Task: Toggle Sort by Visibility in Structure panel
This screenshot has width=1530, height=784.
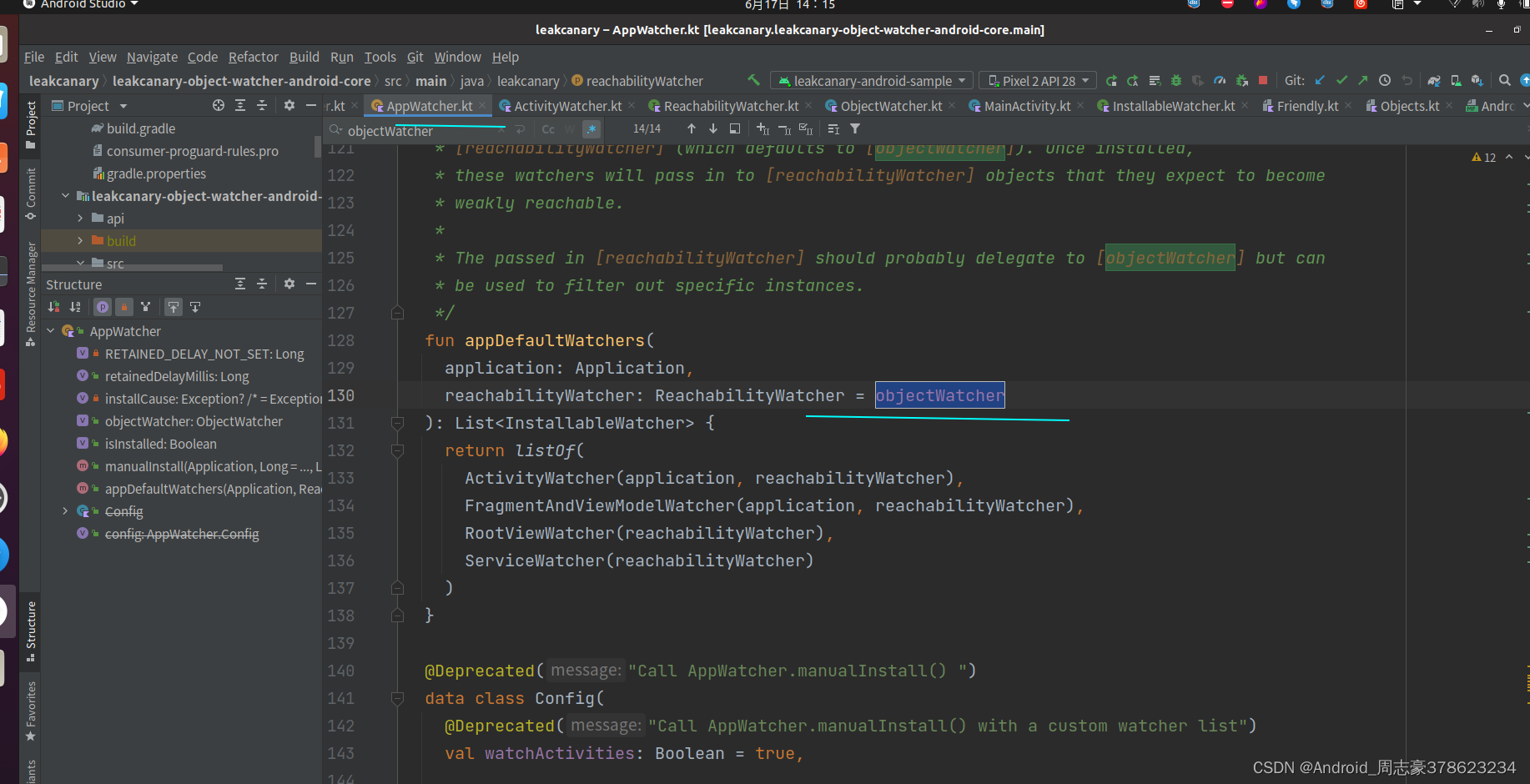Action: pyautogui.click(x=54, y=307)
